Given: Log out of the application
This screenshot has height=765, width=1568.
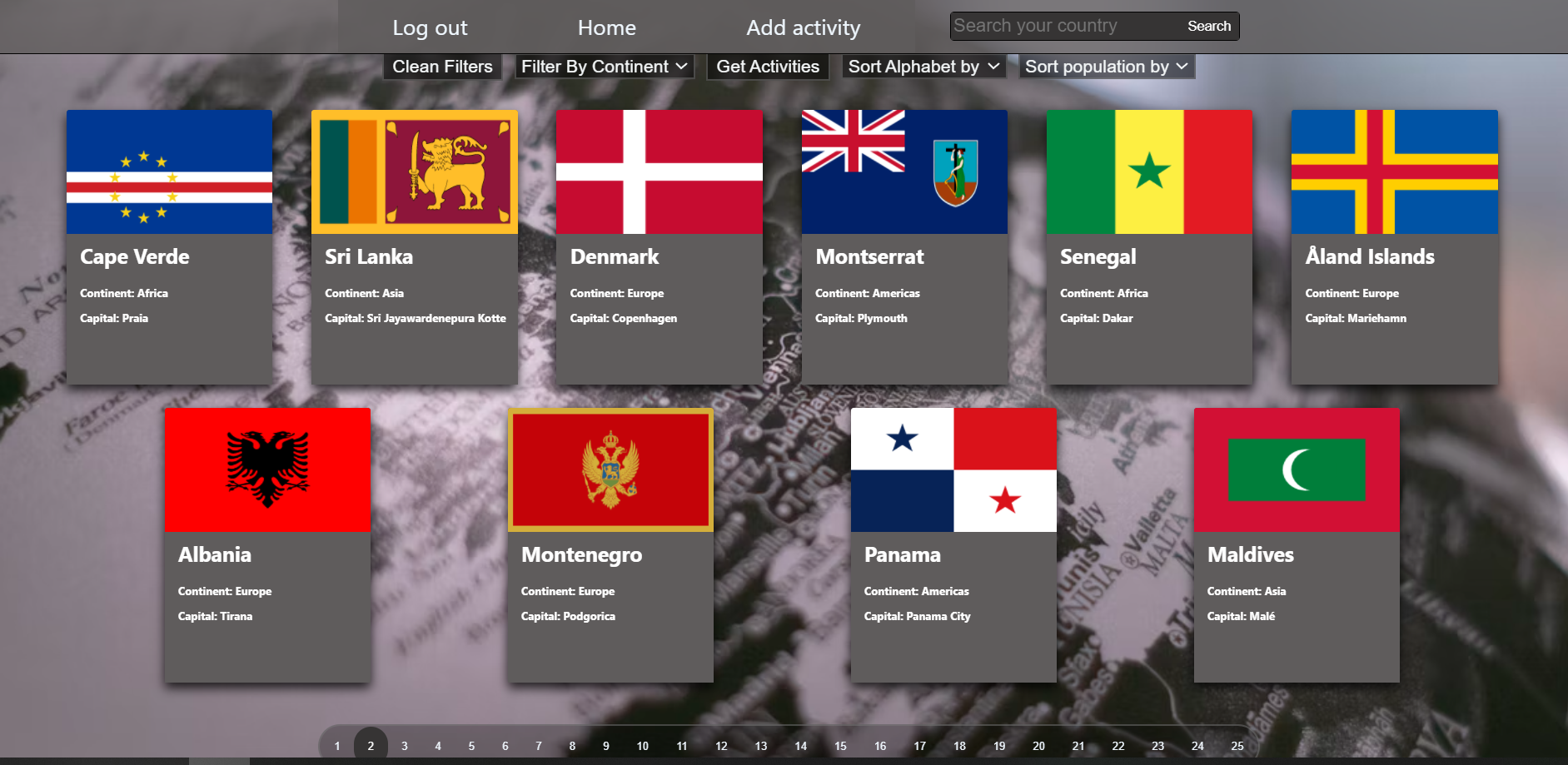Looking at the screenshot, I should (x=430, y=27).
